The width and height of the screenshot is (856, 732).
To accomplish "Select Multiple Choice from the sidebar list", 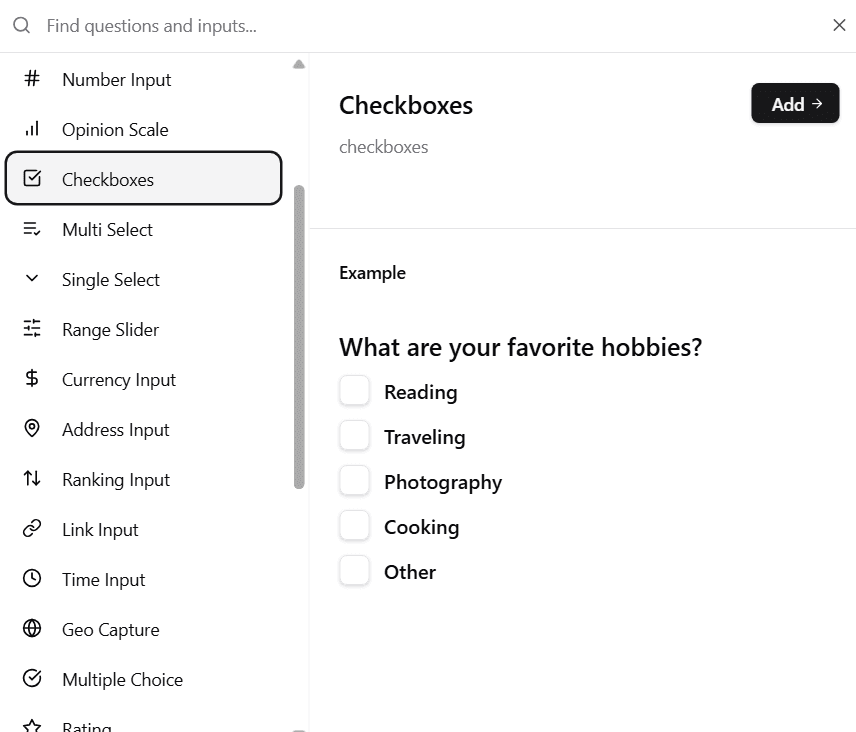I will [122, 679].
